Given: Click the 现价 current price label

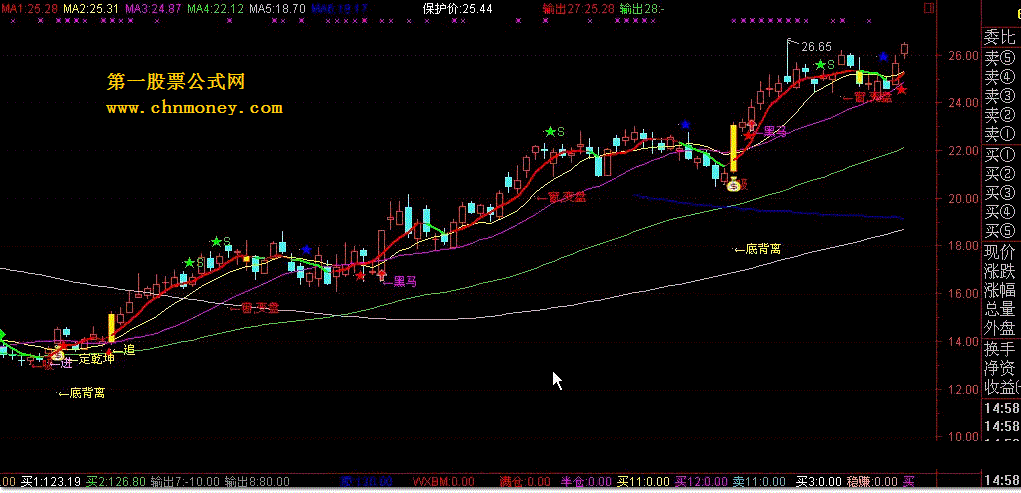Looking at the screenshot, I should [1000, 251].
